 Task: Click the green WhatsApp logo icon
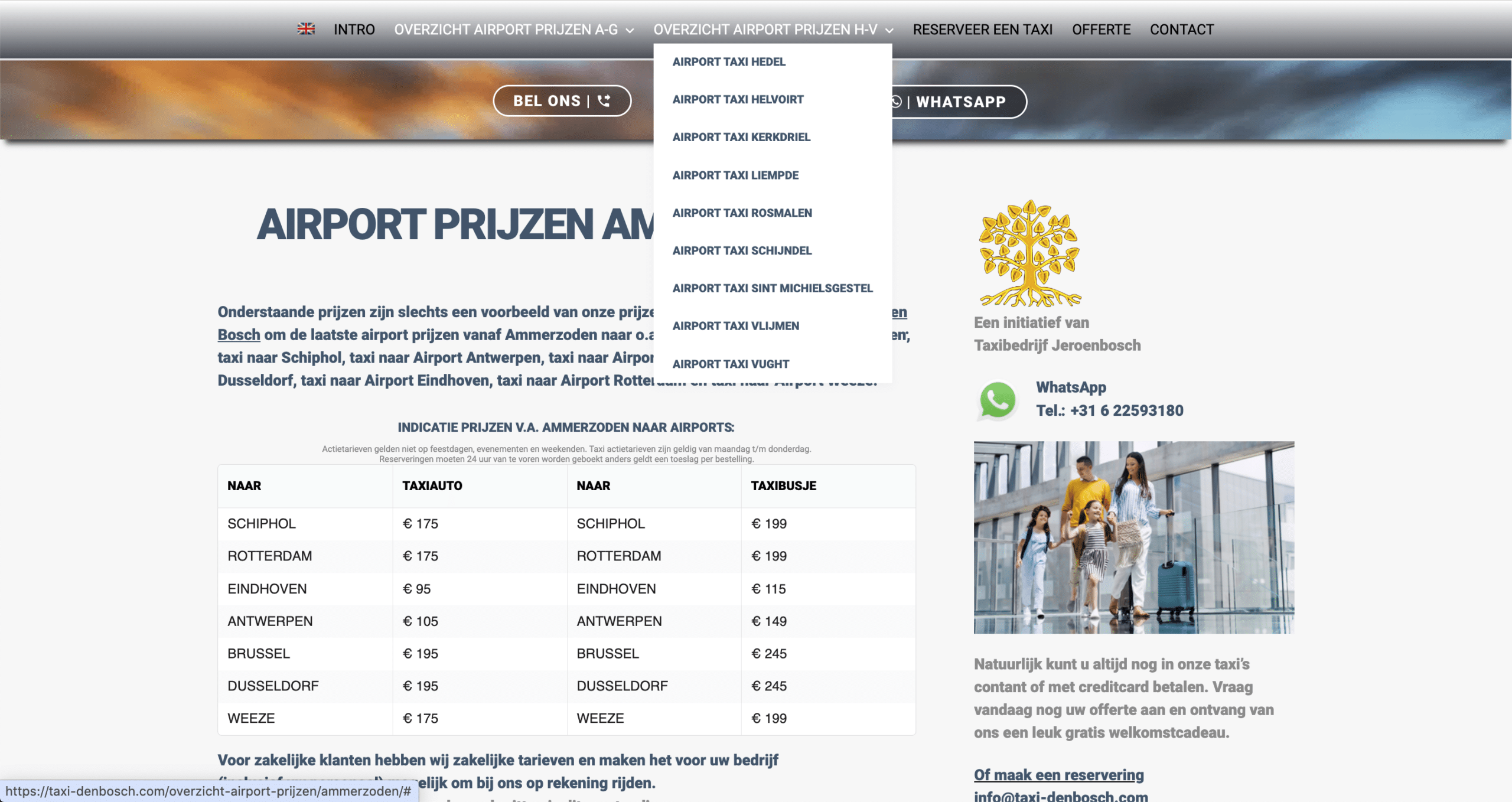[x=998, y=400]
